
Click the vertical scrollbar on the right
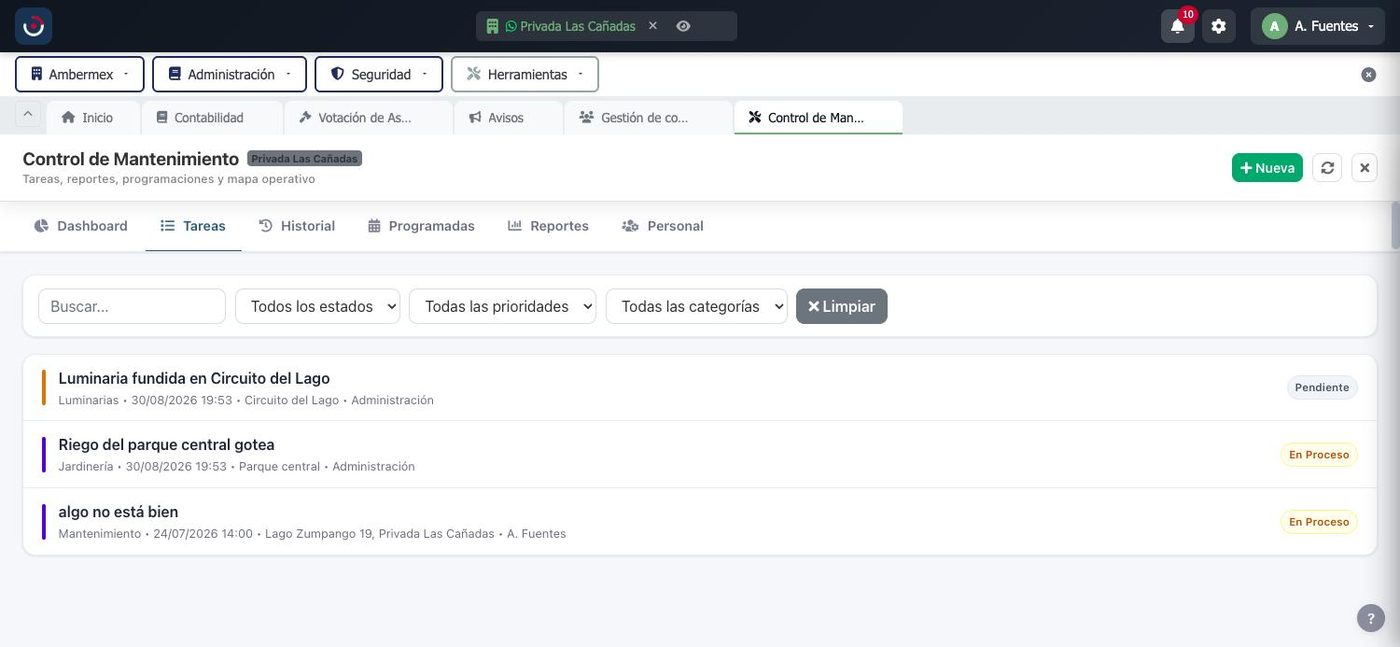coord(1394,226)
